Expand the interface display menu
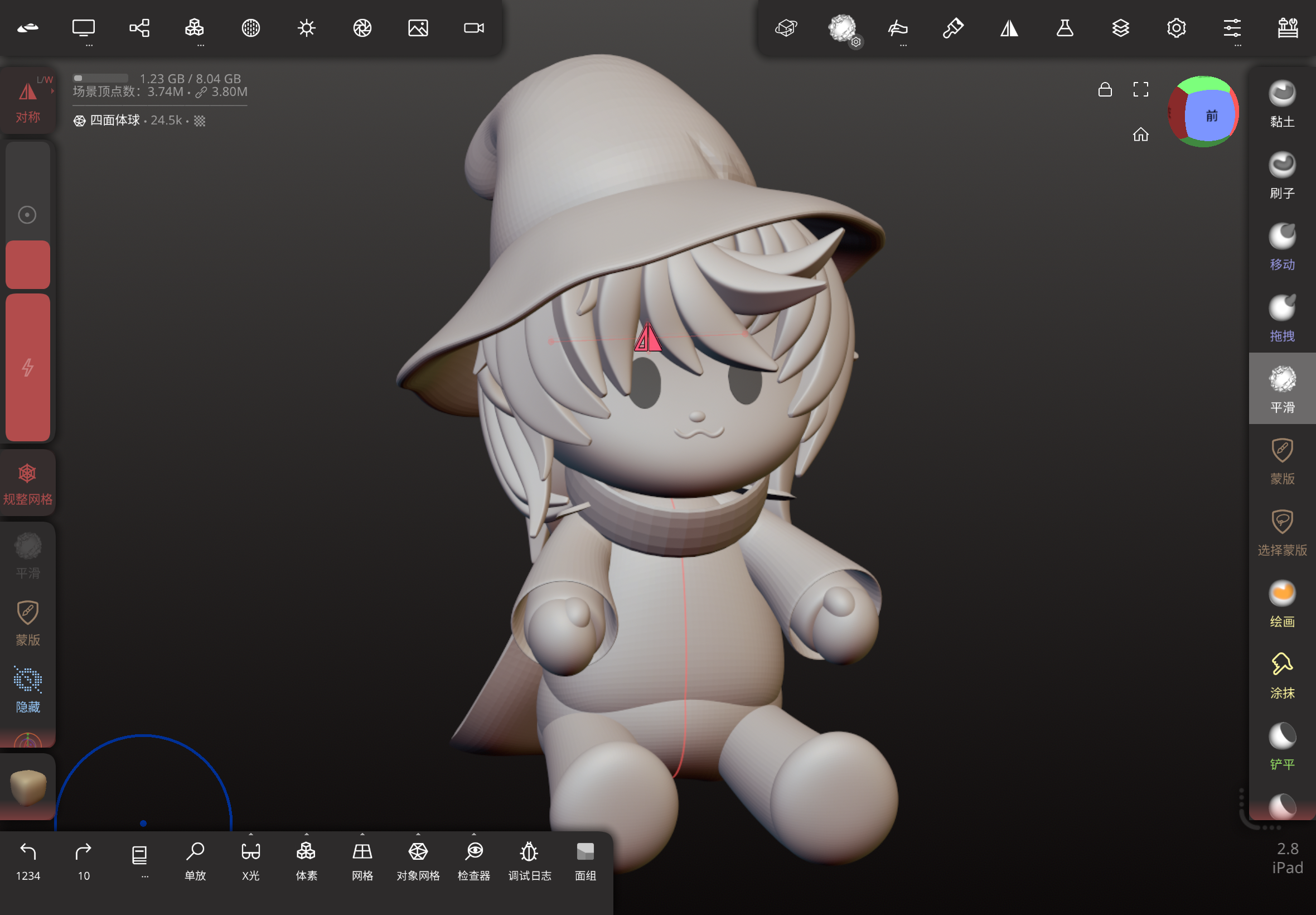Image resolution: width=1316 pixels, height=915 pixels. coord(83,30)
